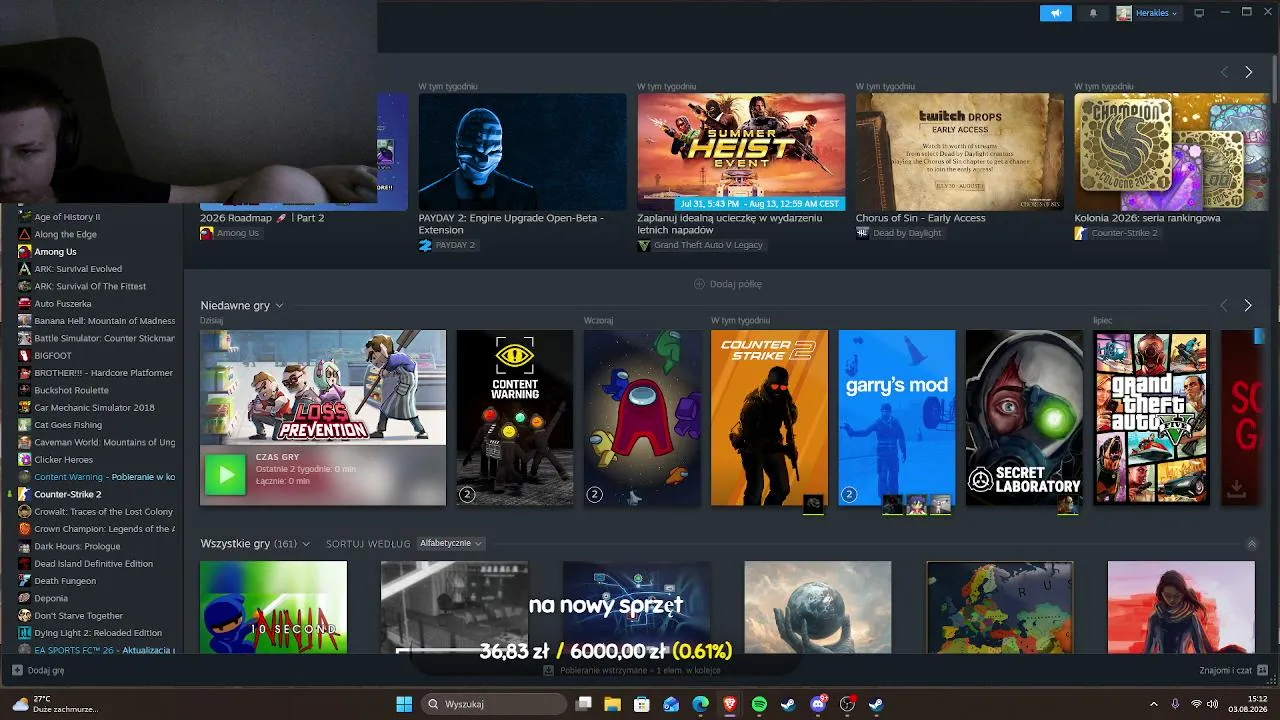Image resolution: width=1280 pixels, height=720 pixels.
Task: Show next news items with right arrow
Action: click(x=1248, y=72)
